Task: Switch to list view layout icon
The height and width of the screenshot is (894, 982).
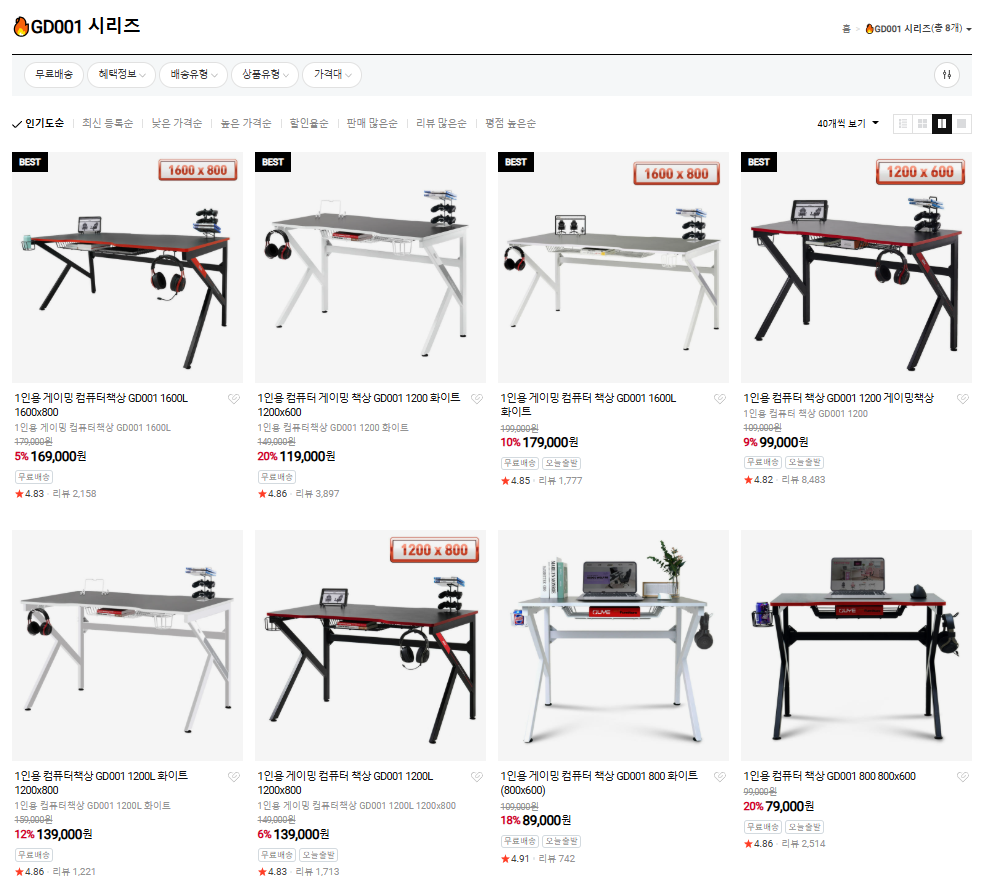Action: tap(902, 123)
